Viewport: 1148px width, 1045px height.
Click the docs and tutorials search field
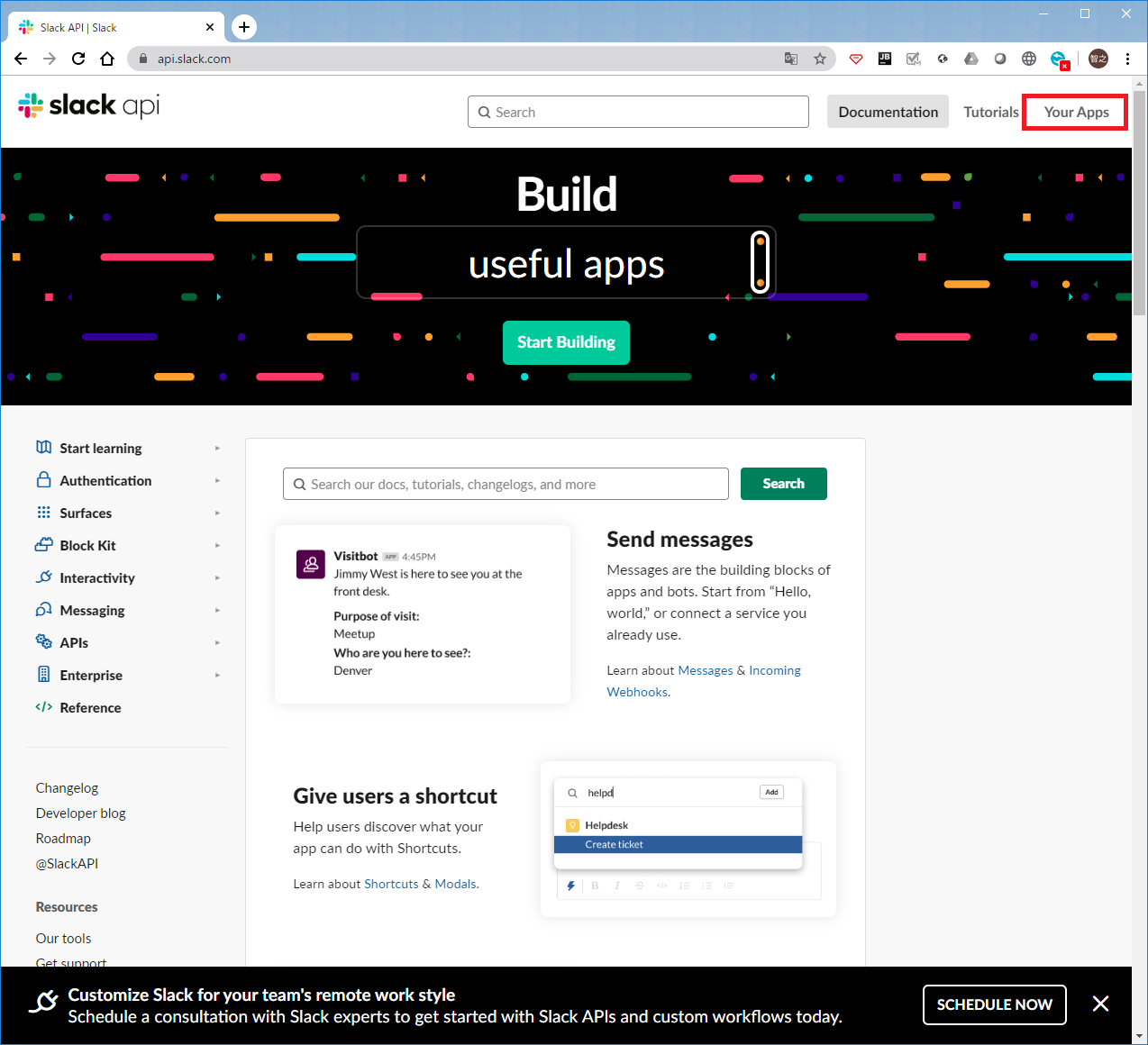pyautogui.click(x=506, y=484)
